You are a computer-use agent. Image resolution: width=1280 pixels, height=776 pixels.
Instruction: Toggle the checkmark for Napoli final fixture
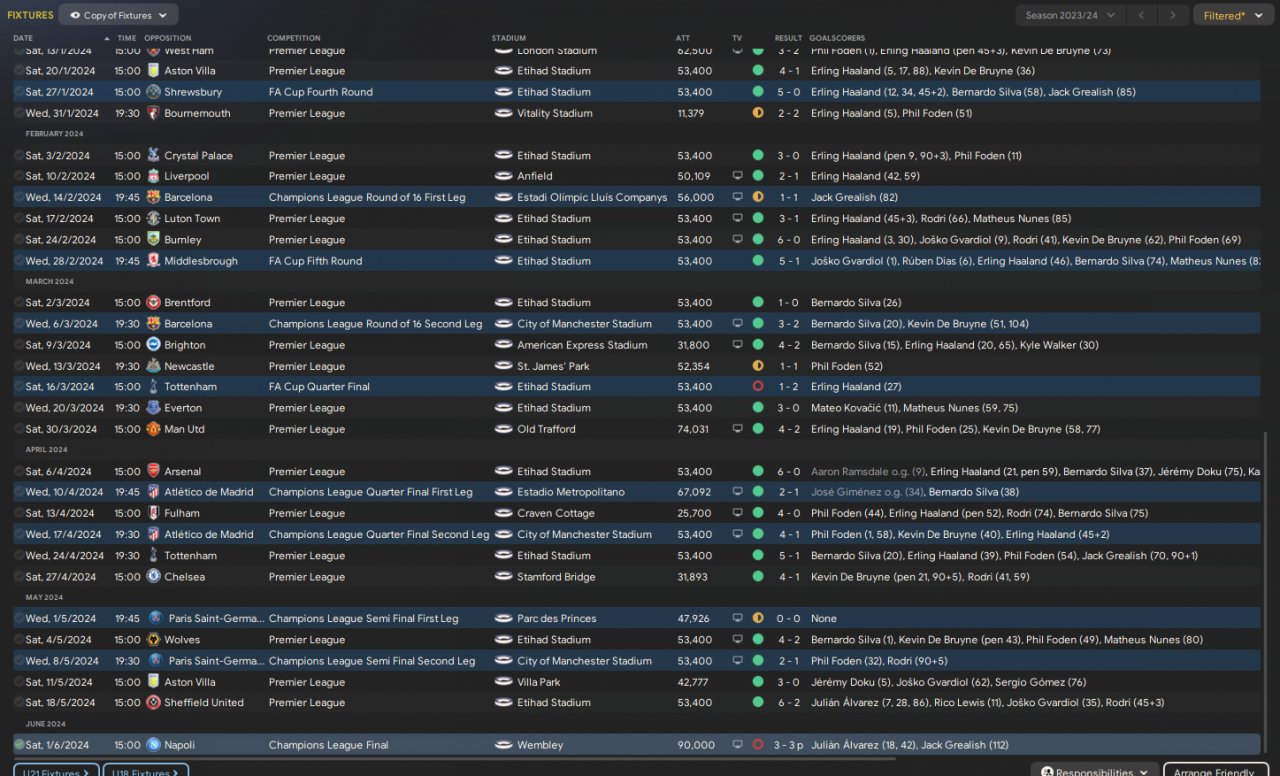pyautogui.click(x=19, y=745)
